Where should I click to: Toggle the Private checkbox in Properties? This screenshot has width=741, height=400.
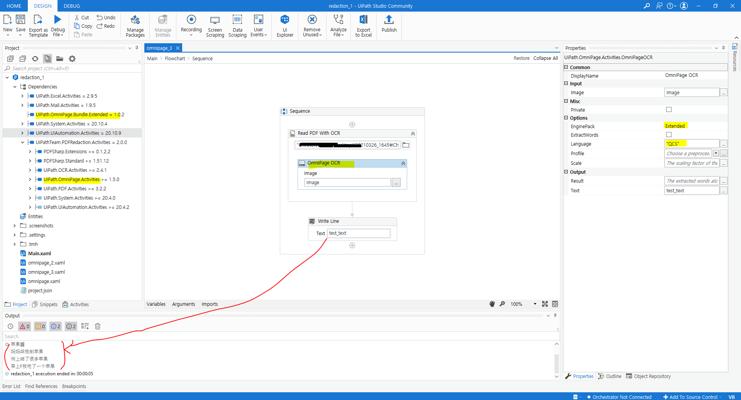669,110
